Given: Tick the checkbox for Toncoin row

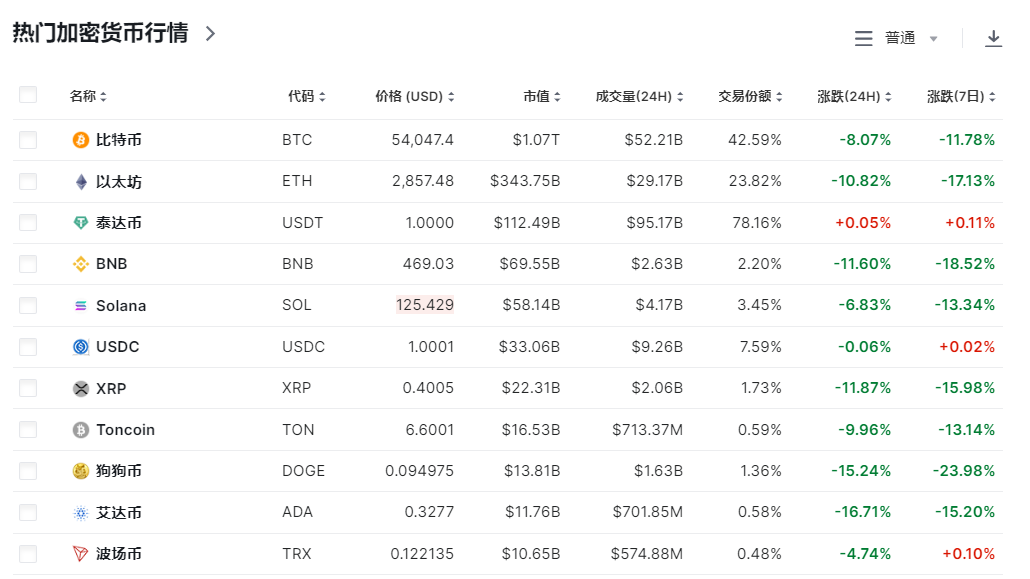Looking at the screenshot, I should 28,430.
